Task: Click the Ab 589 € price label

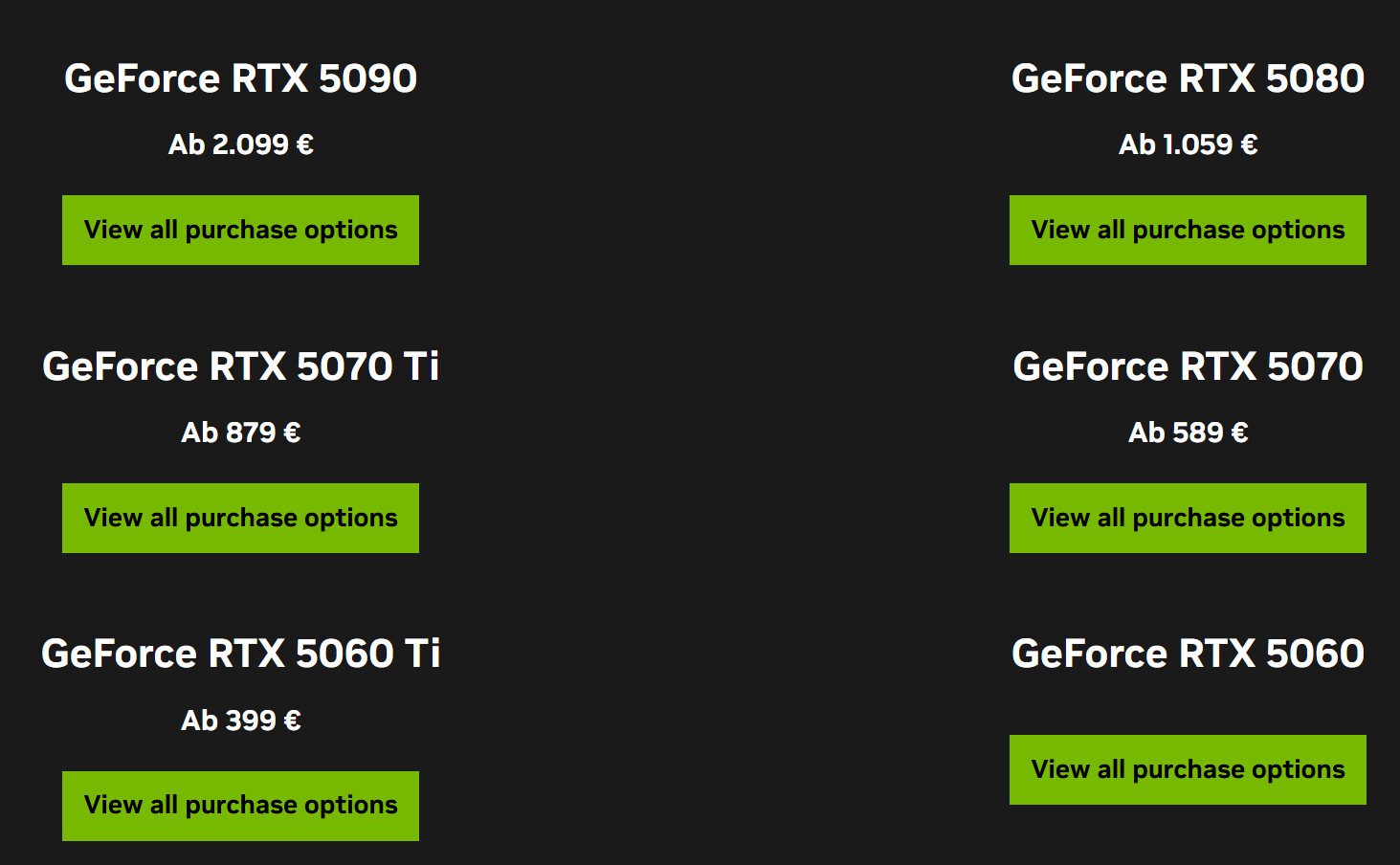Action: (1187, 432)
